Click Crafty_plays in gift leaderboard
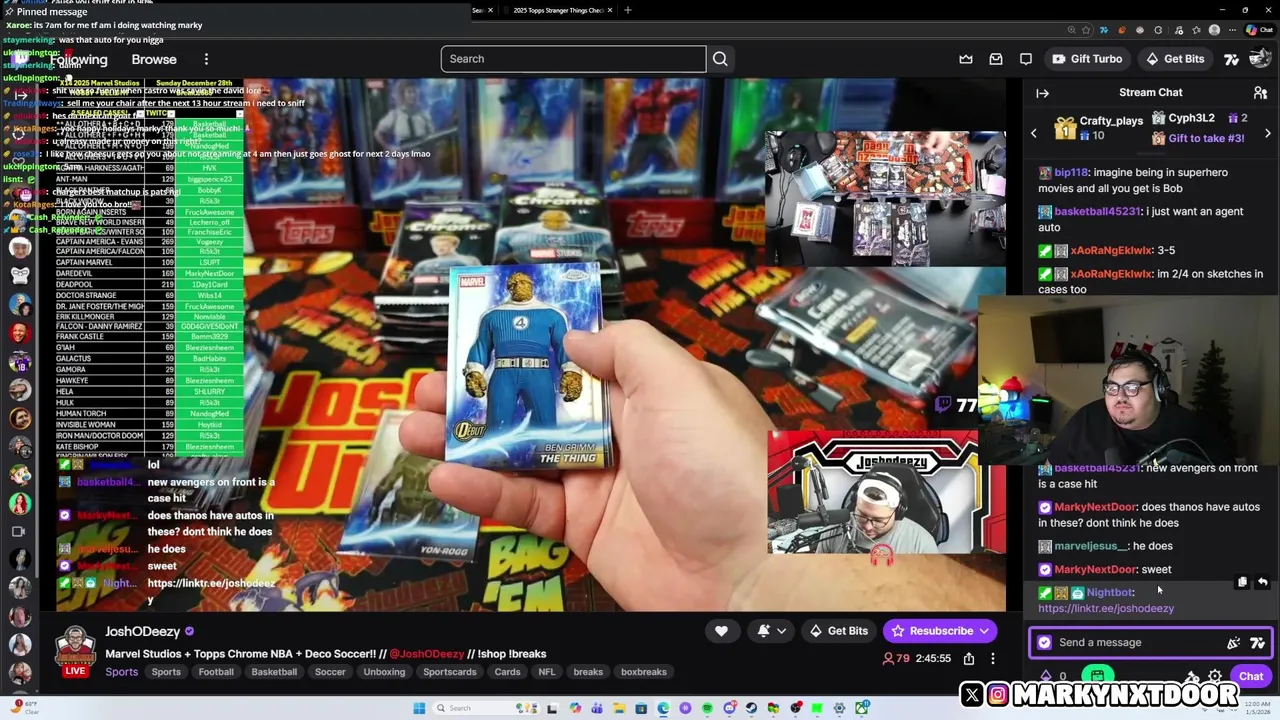The image size is (1280, 720). point(1111,121)
